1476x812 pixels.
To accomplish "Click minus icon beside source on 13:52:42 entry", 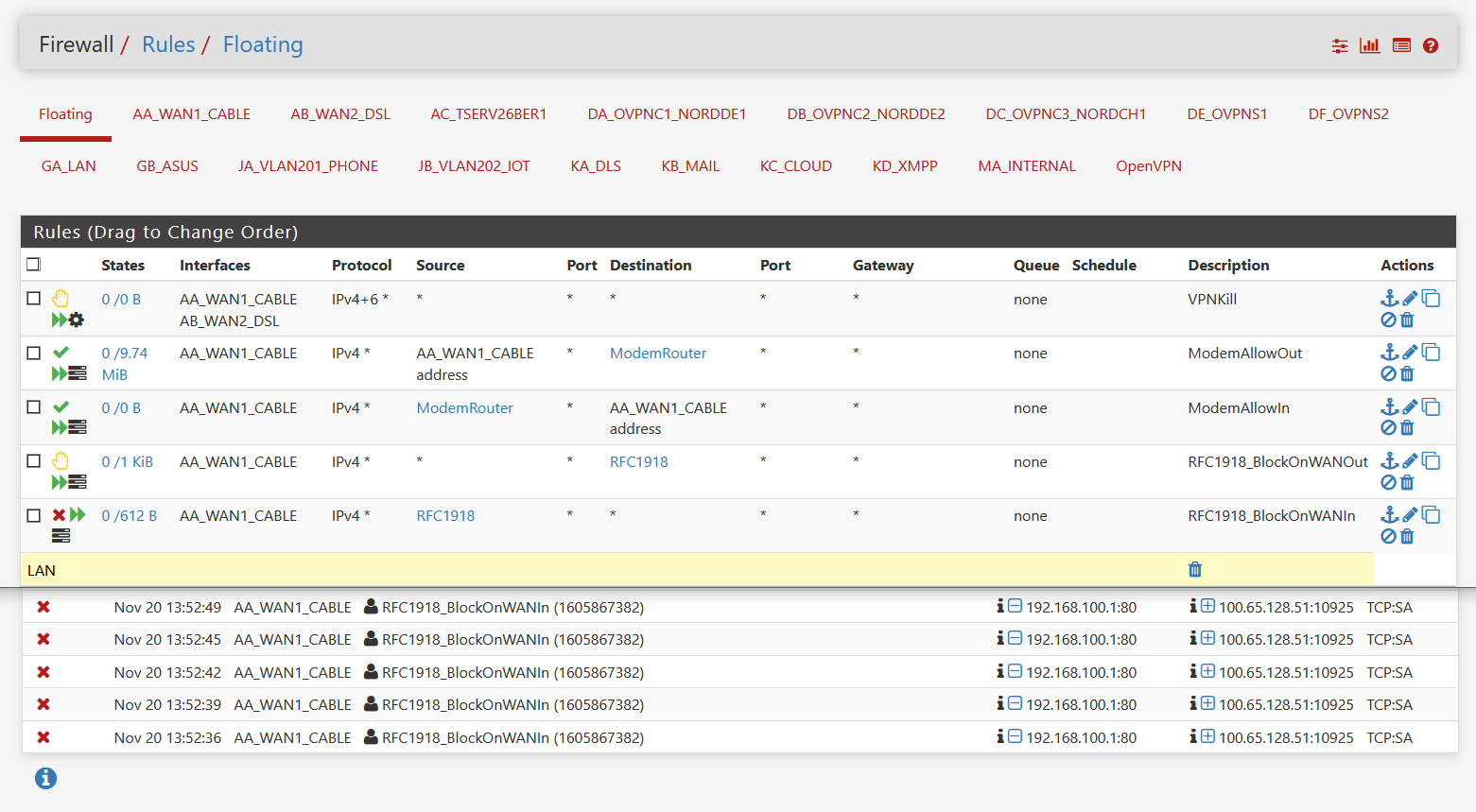I will point(1015,672).
